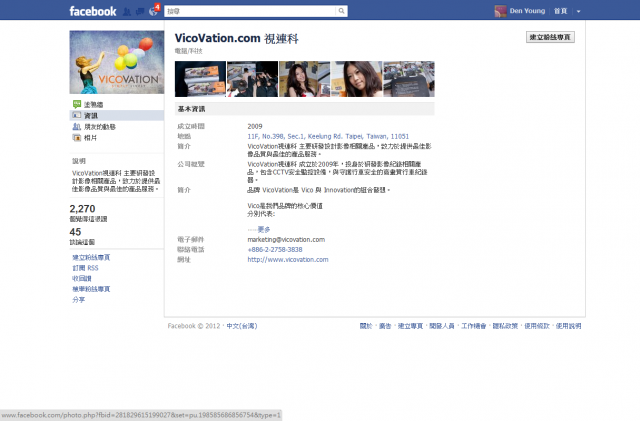
Task: Click the 建立粉絲專頁 button at top right of page
Action: pos(550,37)
